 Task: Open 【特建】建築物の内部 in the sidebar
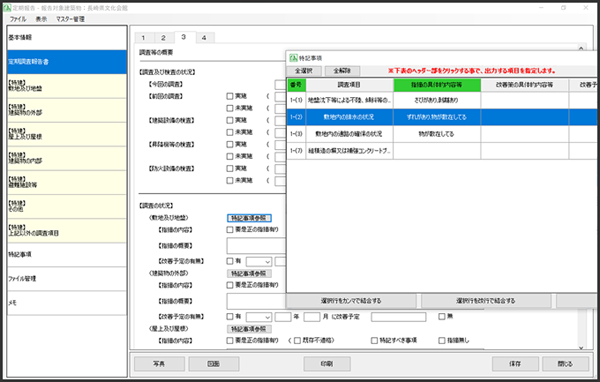(x=67, y=158)
